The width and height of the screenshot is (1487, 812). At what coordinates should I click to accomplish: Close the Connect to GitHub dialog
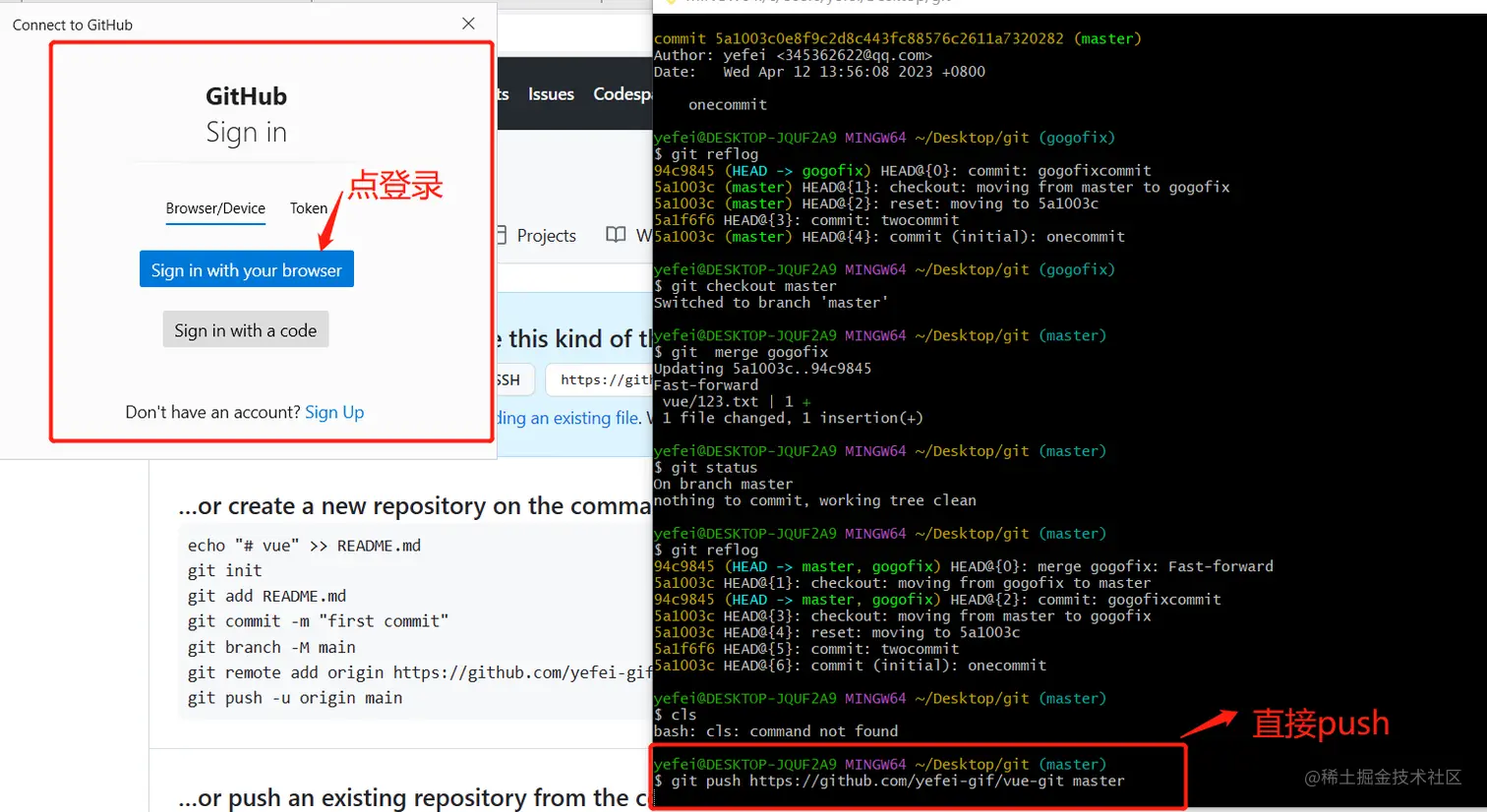pyautogui.click(x=468, y=24)
